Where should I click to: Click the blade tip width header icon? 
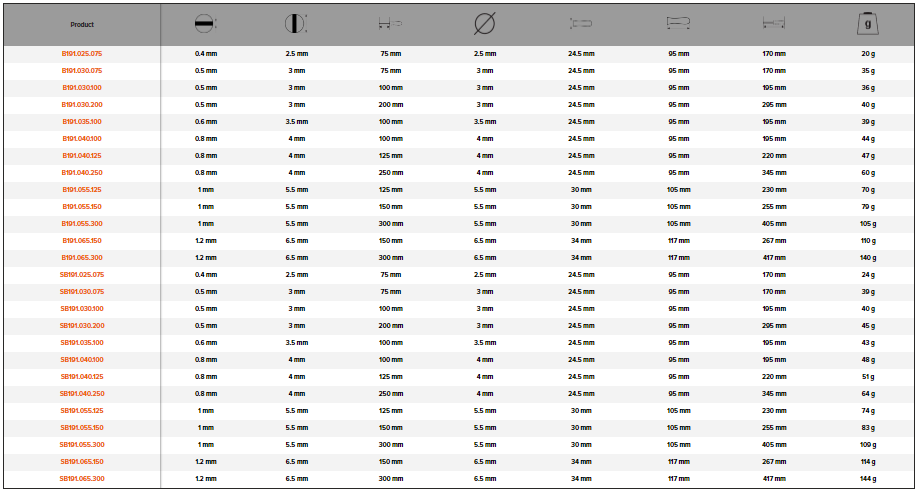(297, 24)
